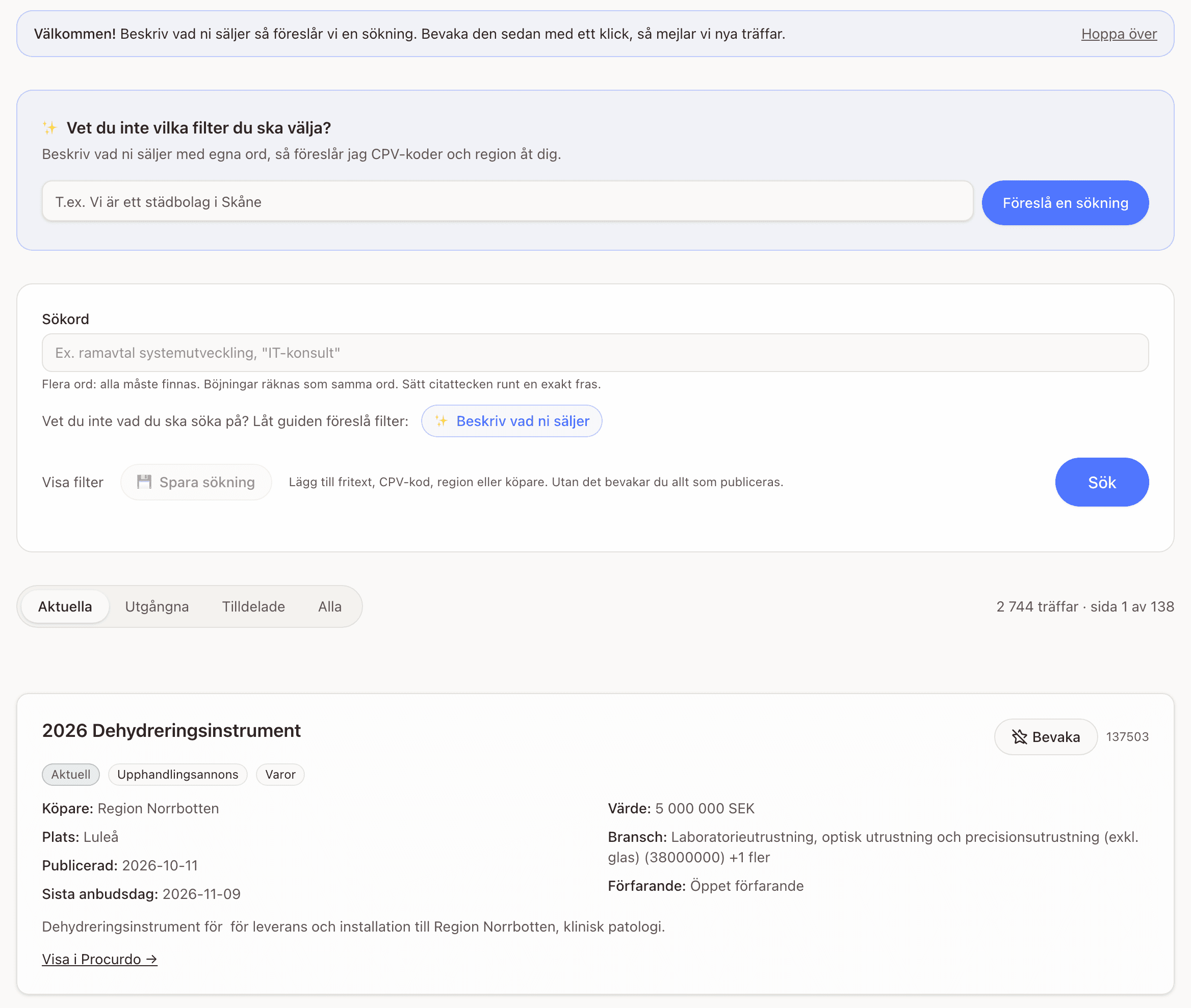
Task: Click procedure 'Öppet förfarande'
Action: pyautogui.click(x=747, y=886)
